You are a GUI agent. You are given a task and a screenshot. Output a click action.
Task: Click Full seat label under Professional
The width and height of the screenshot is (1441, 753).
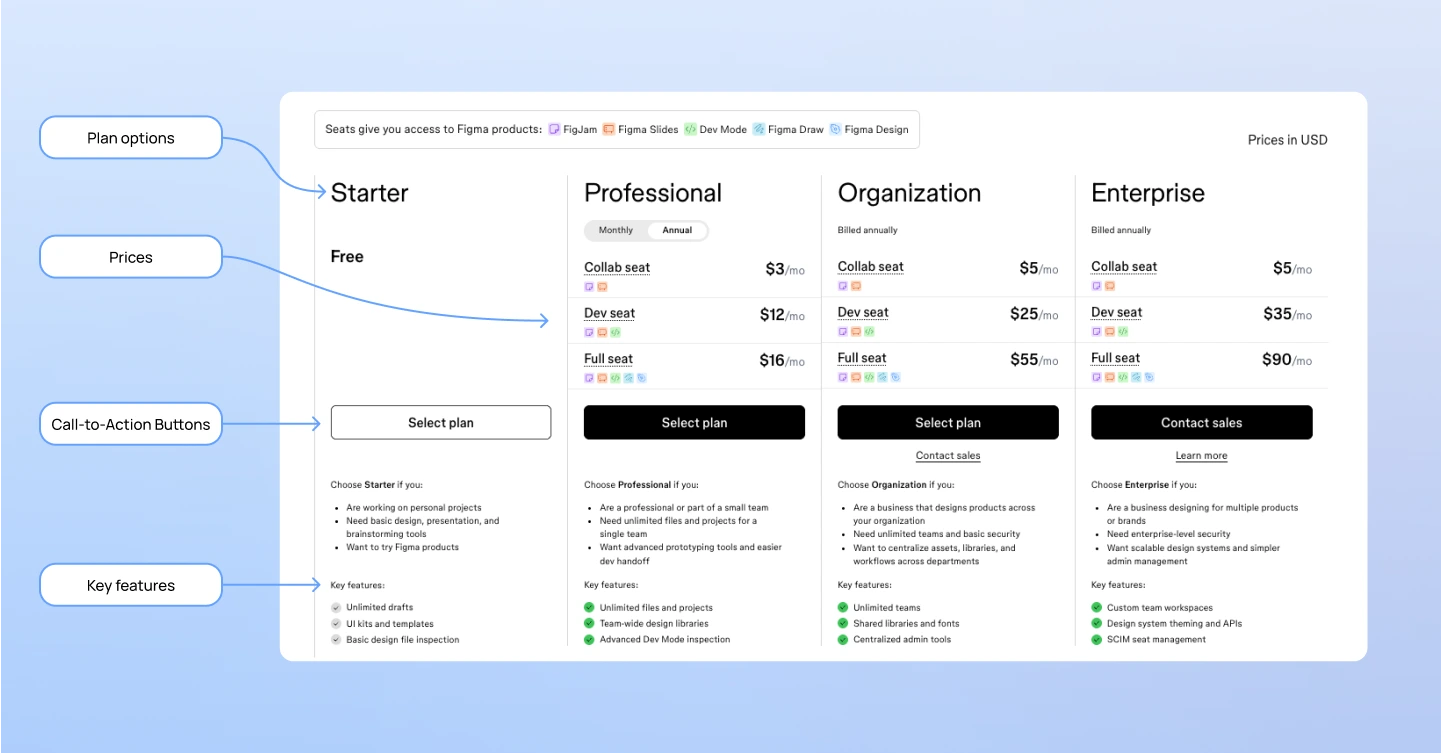click(x=608, y=359)
